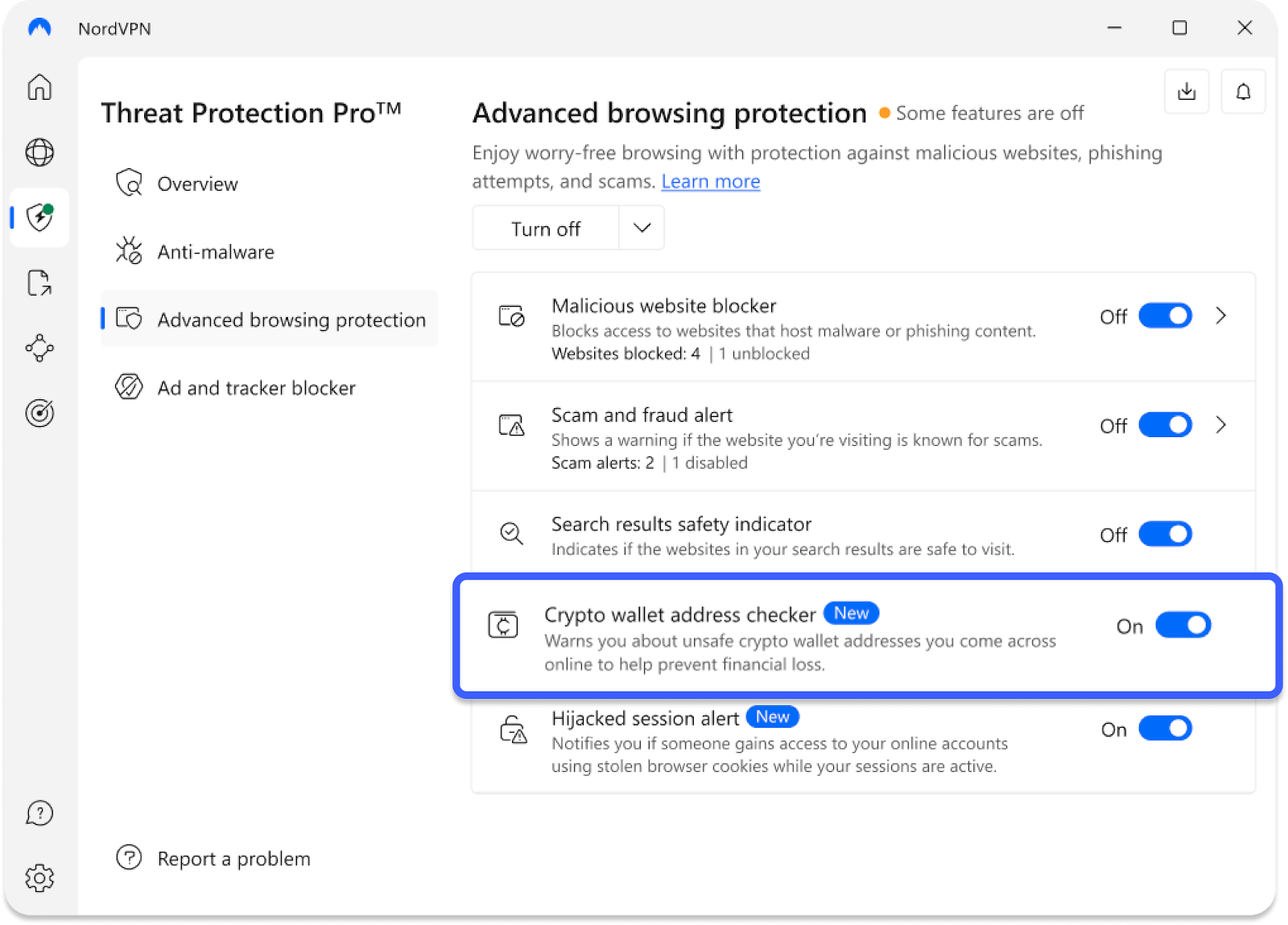Screen dimensions: 1288x925
Task: Disable the Crypto wallet address checker
Action: 1183,626
